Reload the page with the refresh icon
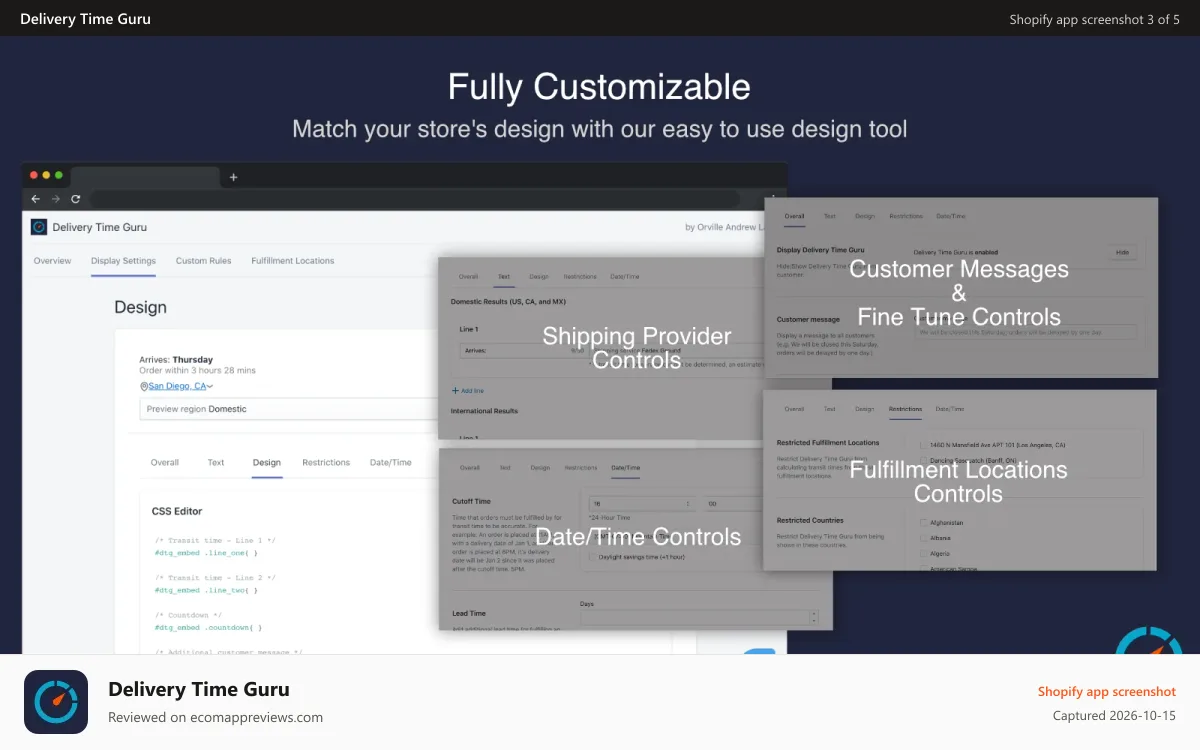The width and height of the screenshot is (1200, 750). [x=75, y=199]
